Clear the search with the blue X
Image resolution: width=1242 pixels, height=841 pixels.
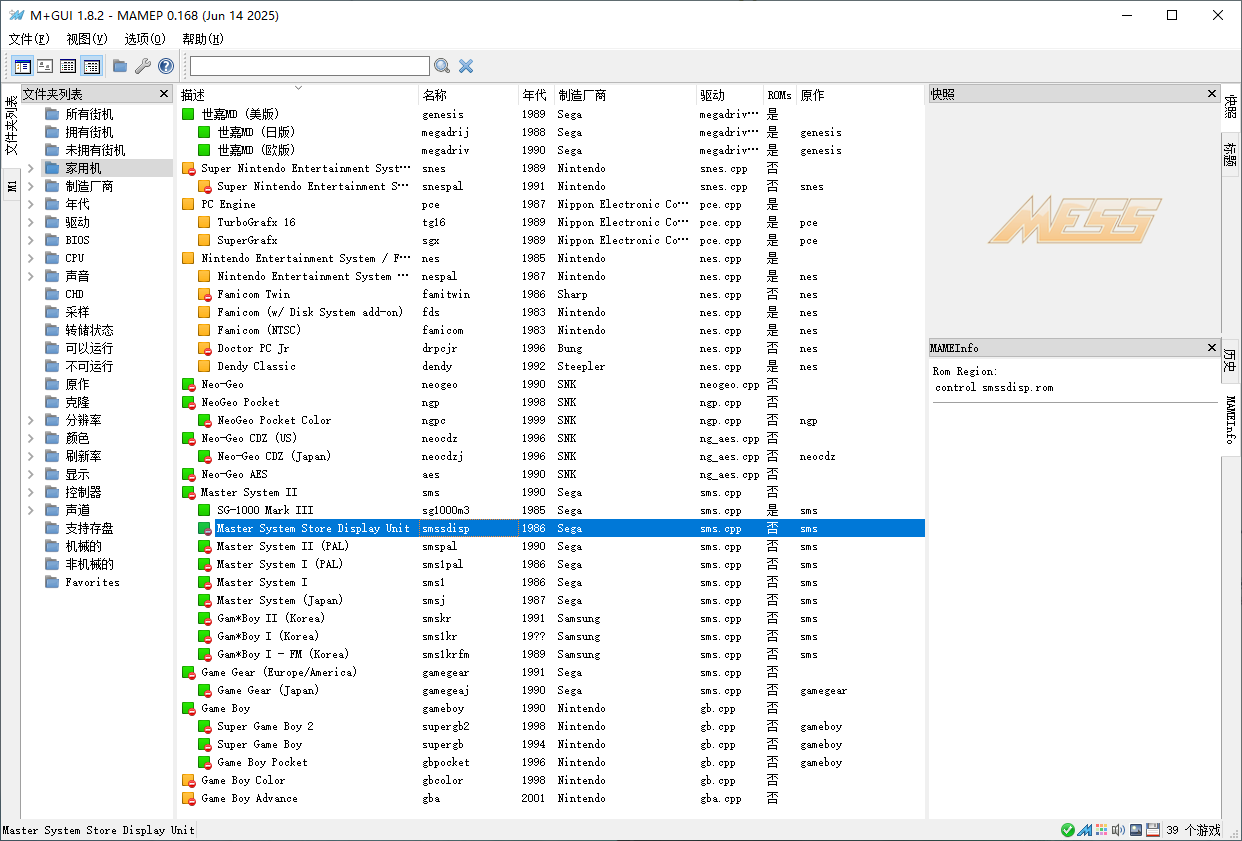[466, 66]
